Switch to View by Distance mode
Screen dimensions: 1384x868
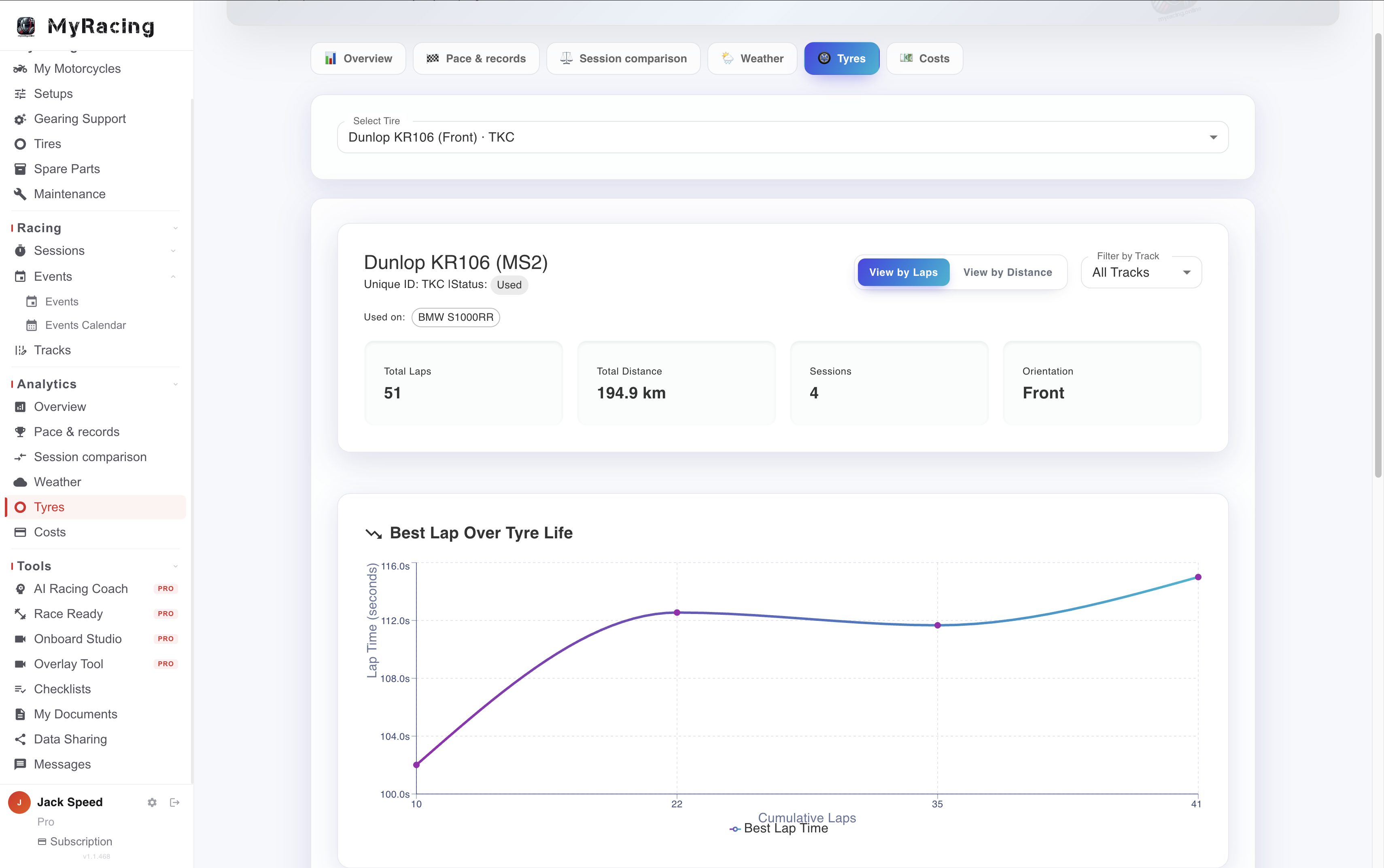(1008, 272)
